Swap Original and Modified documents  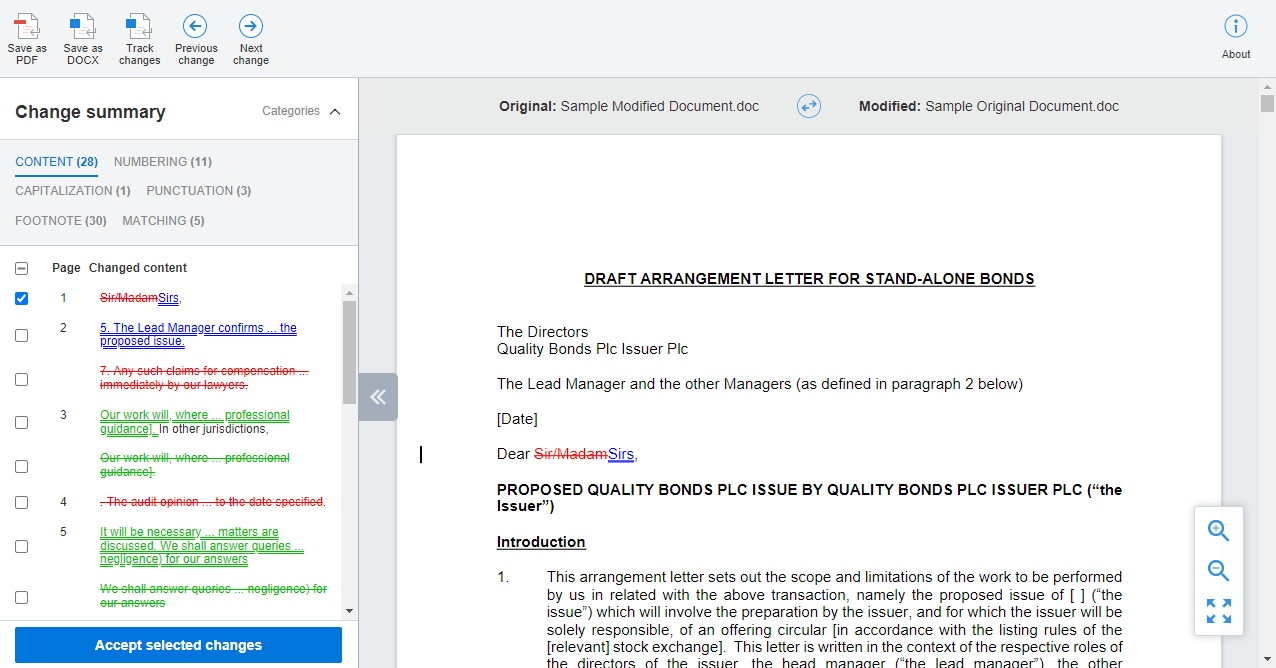(808, 106)
